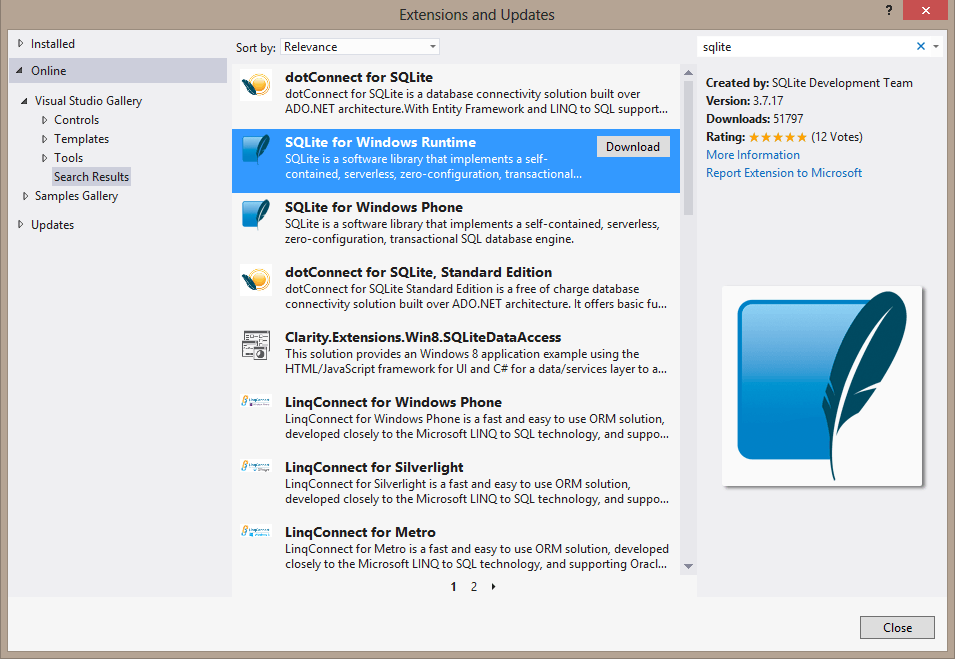Select the Online label in the left pane
Screen dimensions: 955x659
pos(49,71)
